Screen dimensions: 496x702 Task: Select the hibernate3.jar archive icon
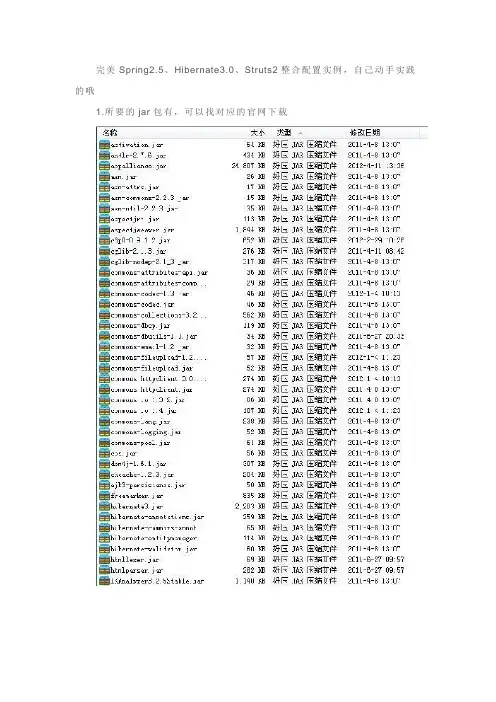coord(104,506)
